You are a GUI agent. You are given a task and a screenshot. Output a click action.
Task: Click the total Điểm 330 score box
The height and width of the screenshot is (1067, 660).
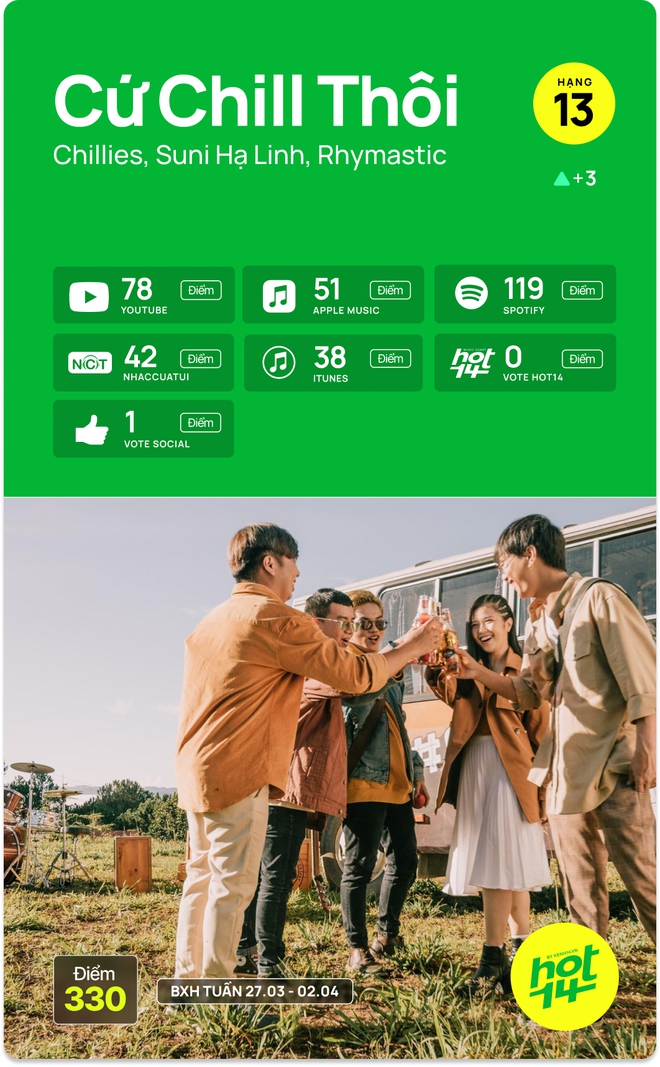coord(95,989)
